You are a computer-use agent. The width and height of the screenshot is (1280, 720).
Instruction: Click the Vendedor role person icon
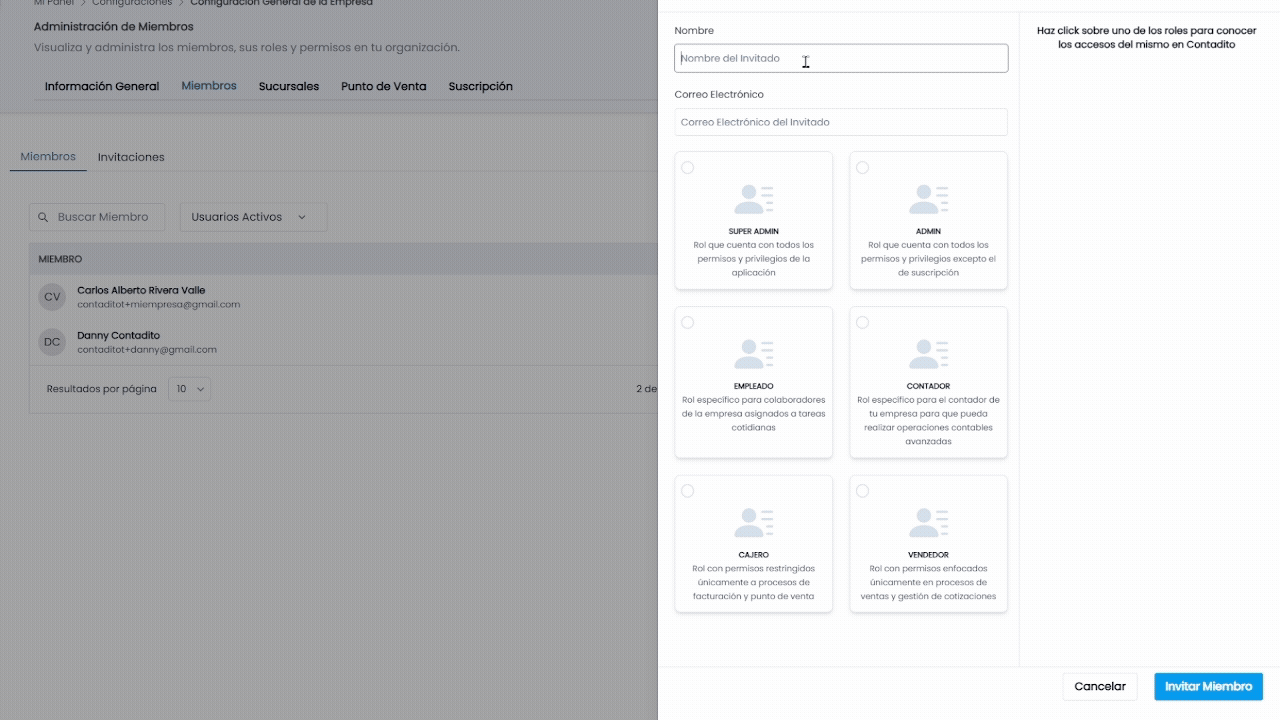[928, 522]
